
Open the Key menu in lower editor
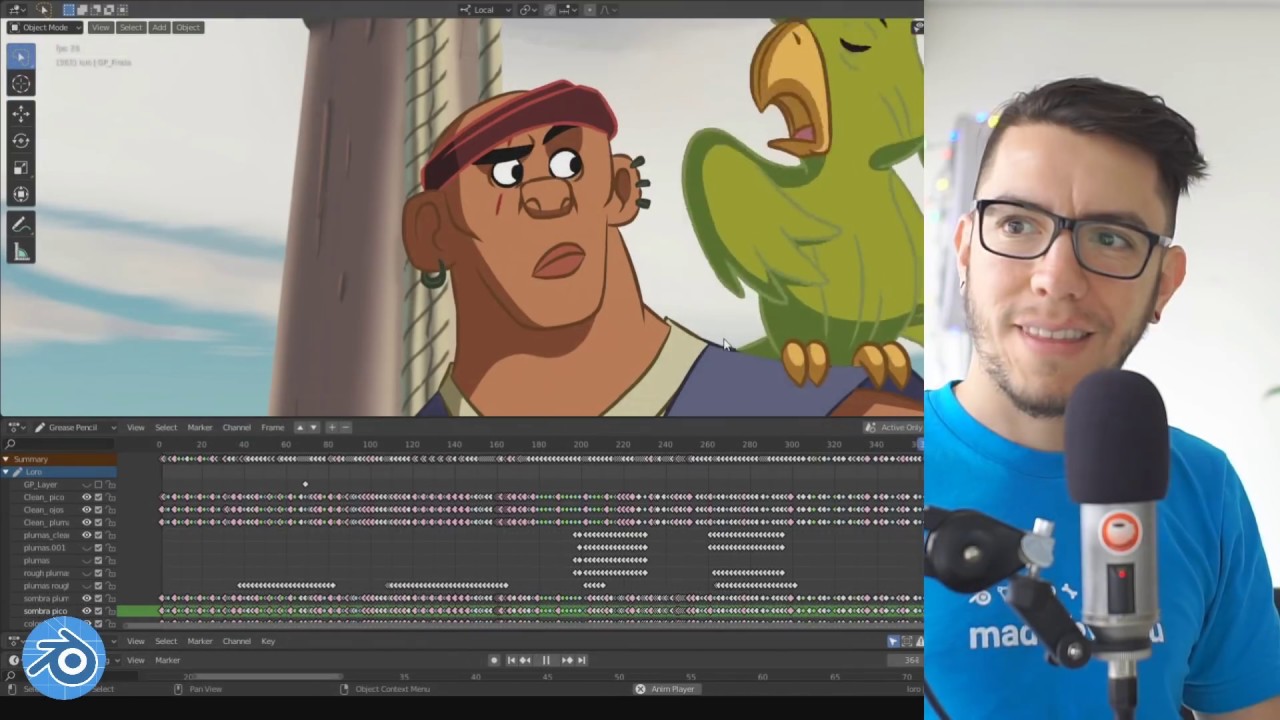coord(268,641)
